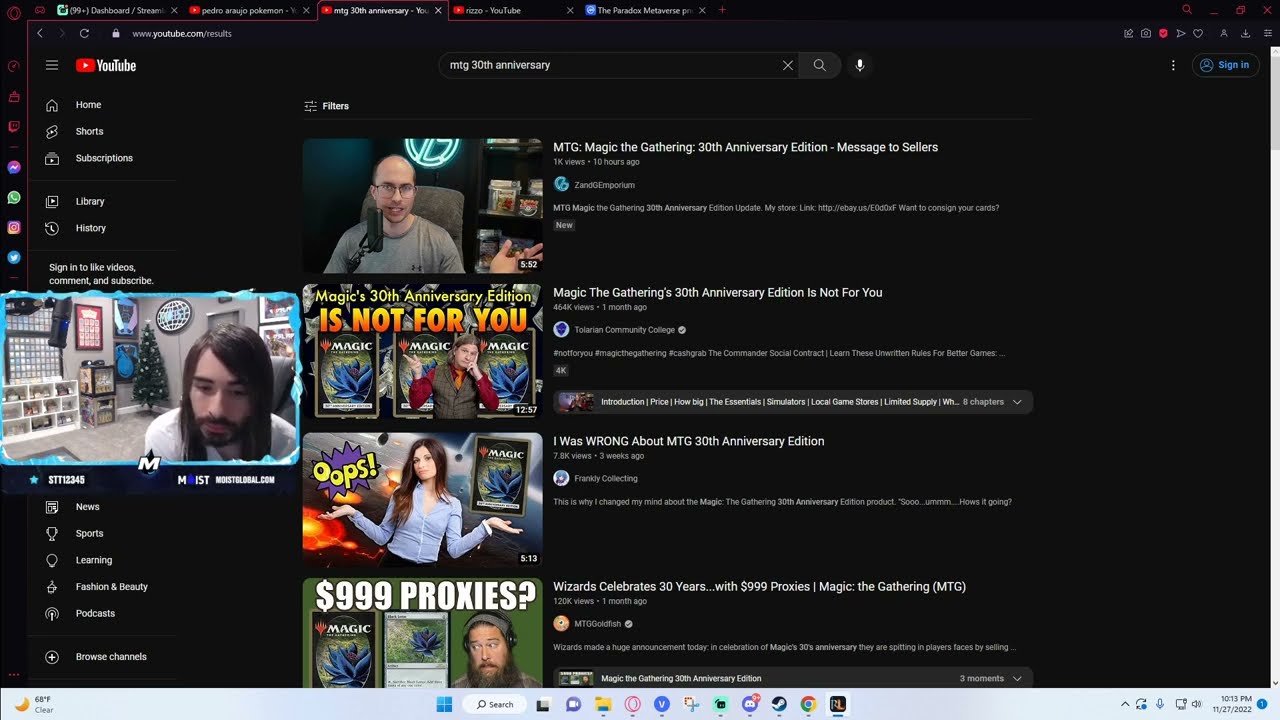This screenshot has width=1280, height=720.
Task: Open YouTube settings three-dot menu
Action: 1173,65
